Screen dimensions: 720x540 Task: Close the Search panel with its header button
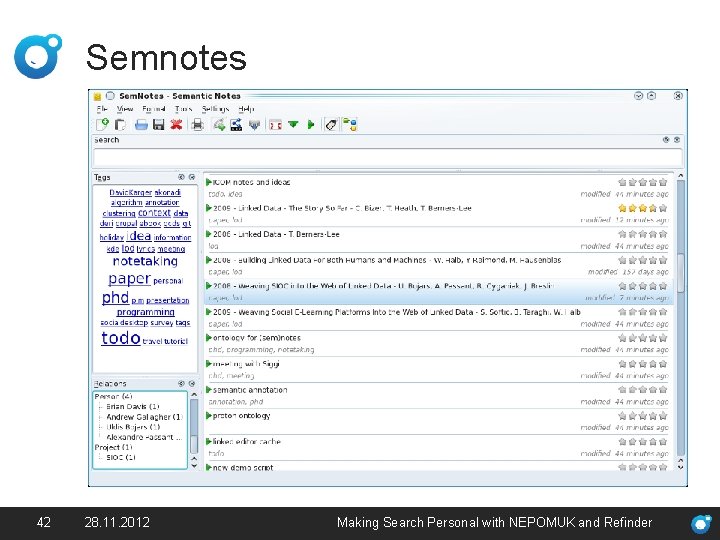677,140
